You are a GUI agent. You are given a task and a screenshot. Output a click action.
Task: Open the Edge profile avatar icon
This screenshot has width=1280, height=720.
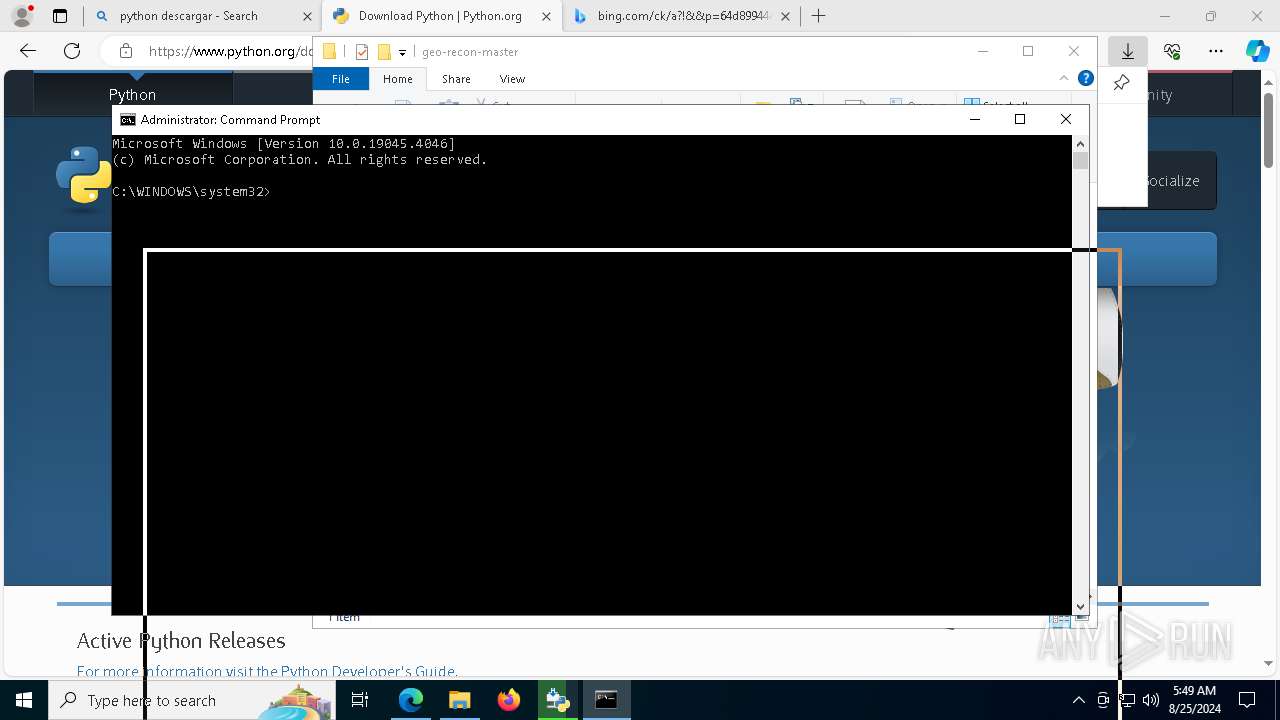click(22, 16)
